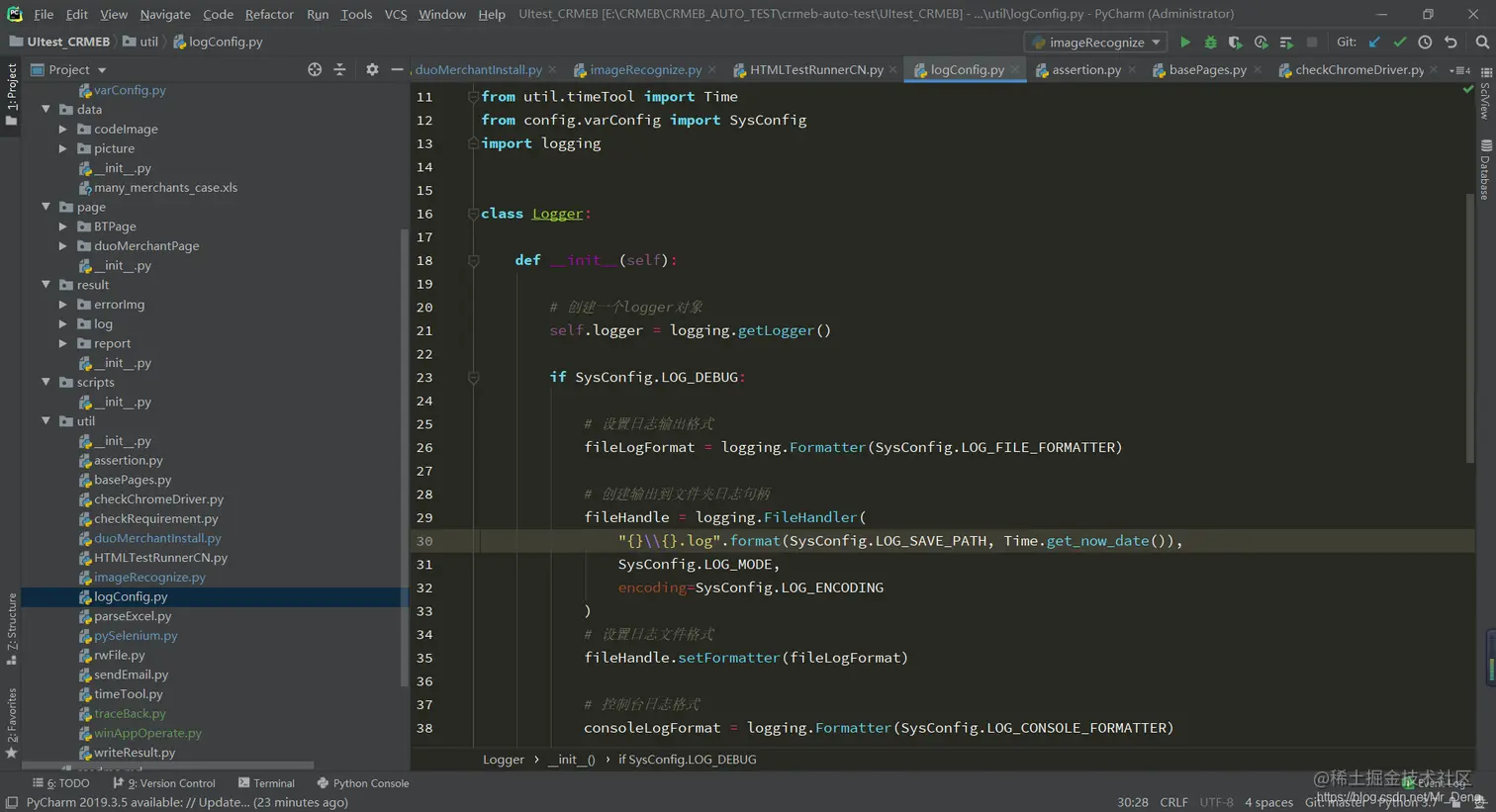This screenshot has height=812, width=1496.
Task: Open imageRecognize run configuration dropdown
Action: coord(1095,43)
